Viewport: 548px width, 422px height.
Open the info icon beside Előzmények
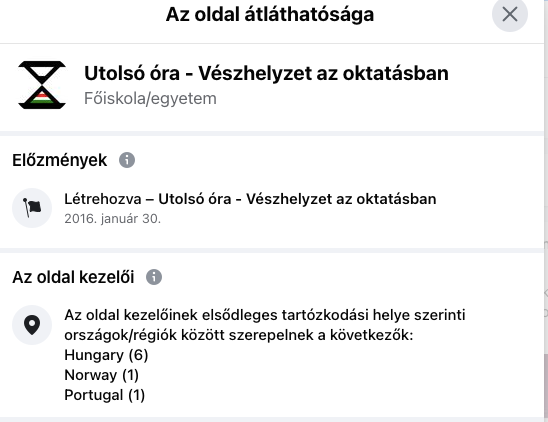point(127,160)
